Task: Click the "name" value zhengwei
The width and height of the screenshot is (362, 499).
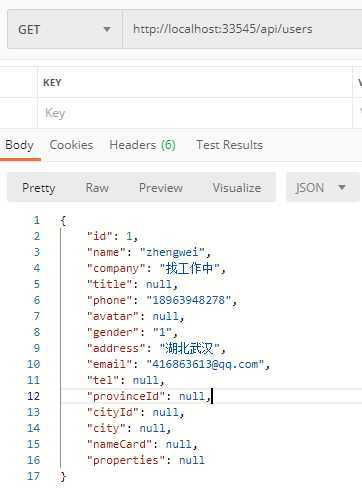Action: [x=172, y=252]
